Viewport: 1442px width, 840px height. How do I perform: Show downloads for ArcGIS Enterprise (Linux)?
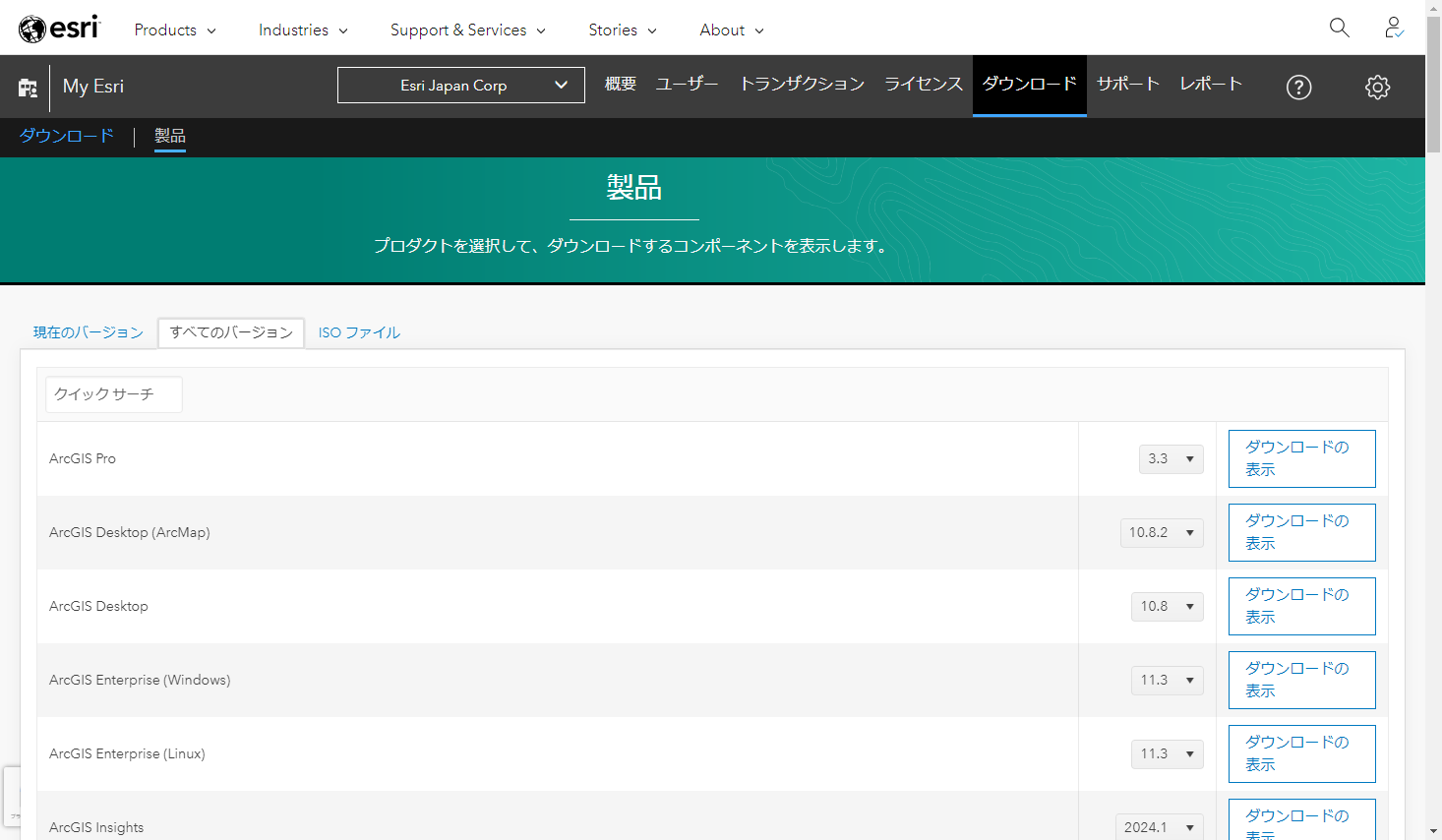click(x=1302, y=753)
